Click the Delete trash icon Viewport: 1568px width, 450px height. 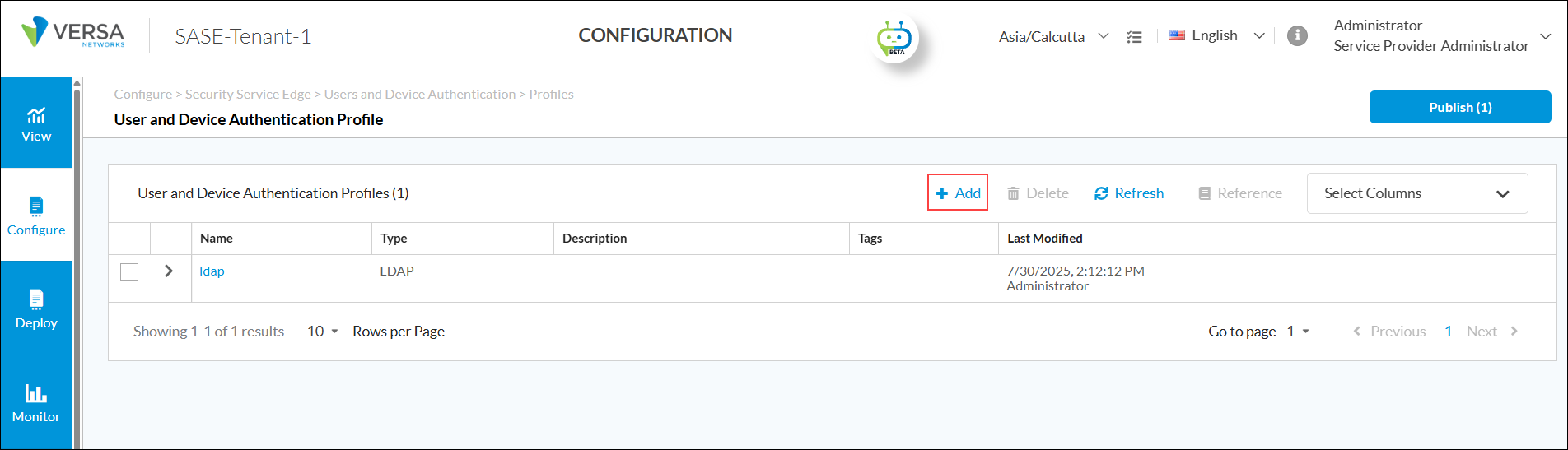[x=1013, y=193]
